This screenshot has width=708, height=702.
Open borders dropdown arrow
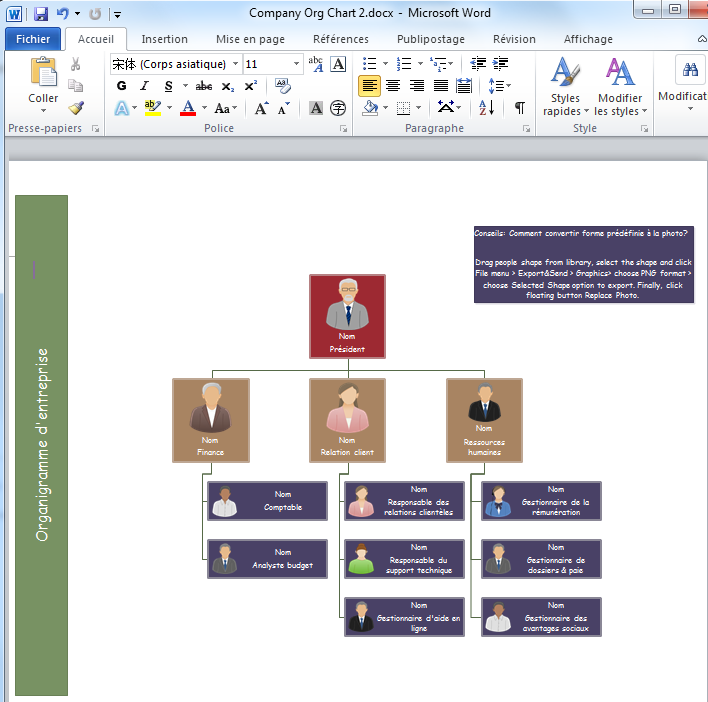(x=419, y=108)
